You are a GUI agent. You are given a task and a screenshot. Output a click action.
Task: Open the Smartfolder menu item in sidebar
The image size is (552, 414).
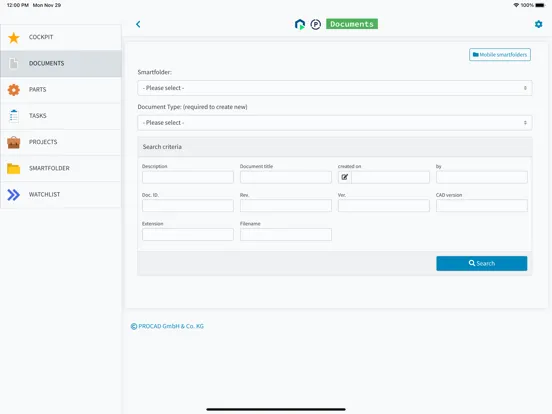pos(61,168)
